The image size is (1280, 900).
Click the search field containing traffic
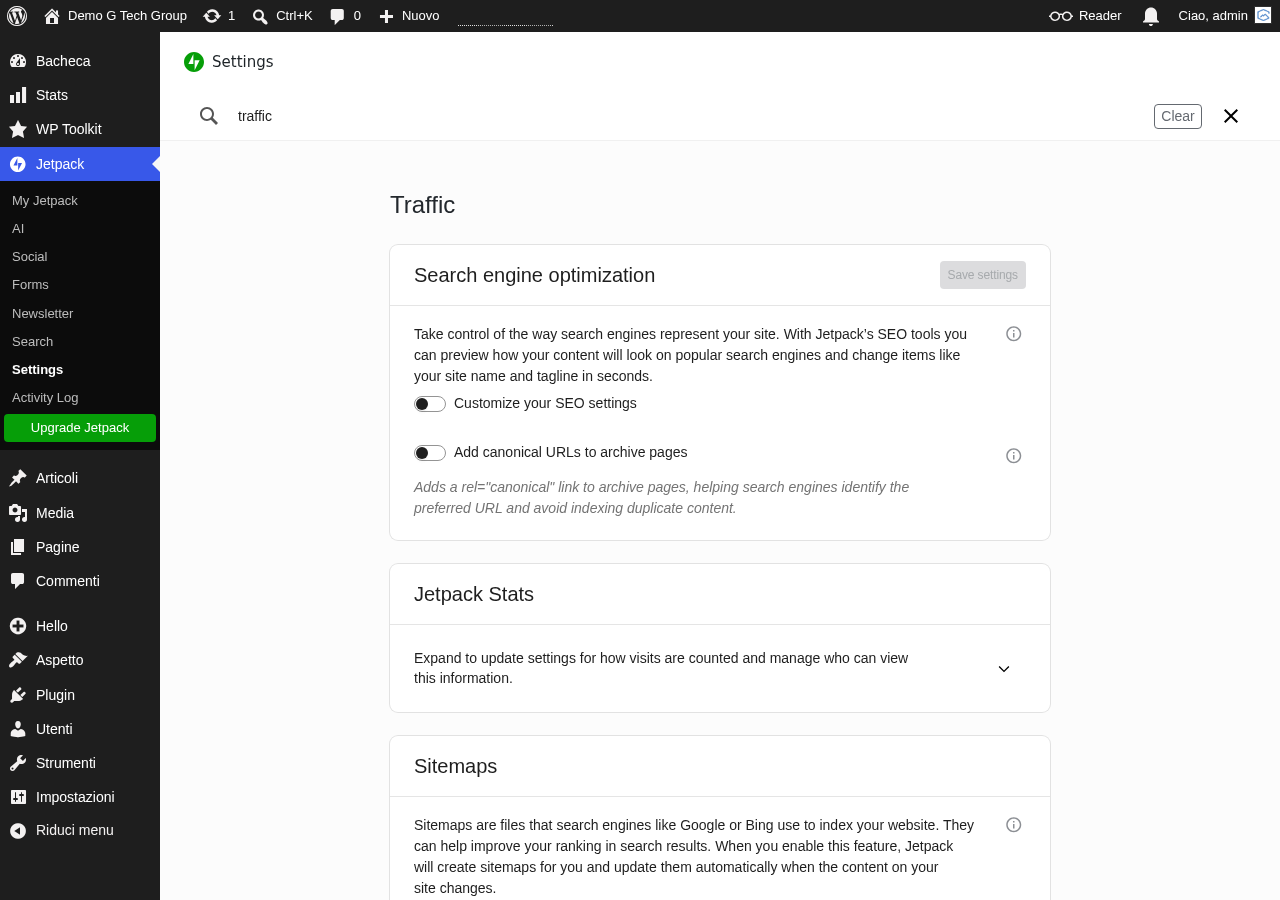[x=690, y=116]
